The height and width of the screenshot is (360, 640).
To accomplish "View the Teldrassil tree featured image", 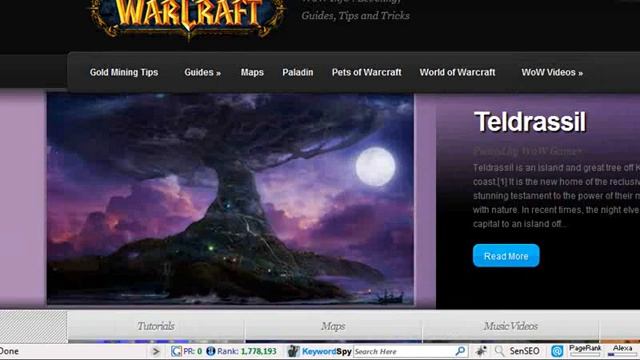I will click(x=231, y=199).
